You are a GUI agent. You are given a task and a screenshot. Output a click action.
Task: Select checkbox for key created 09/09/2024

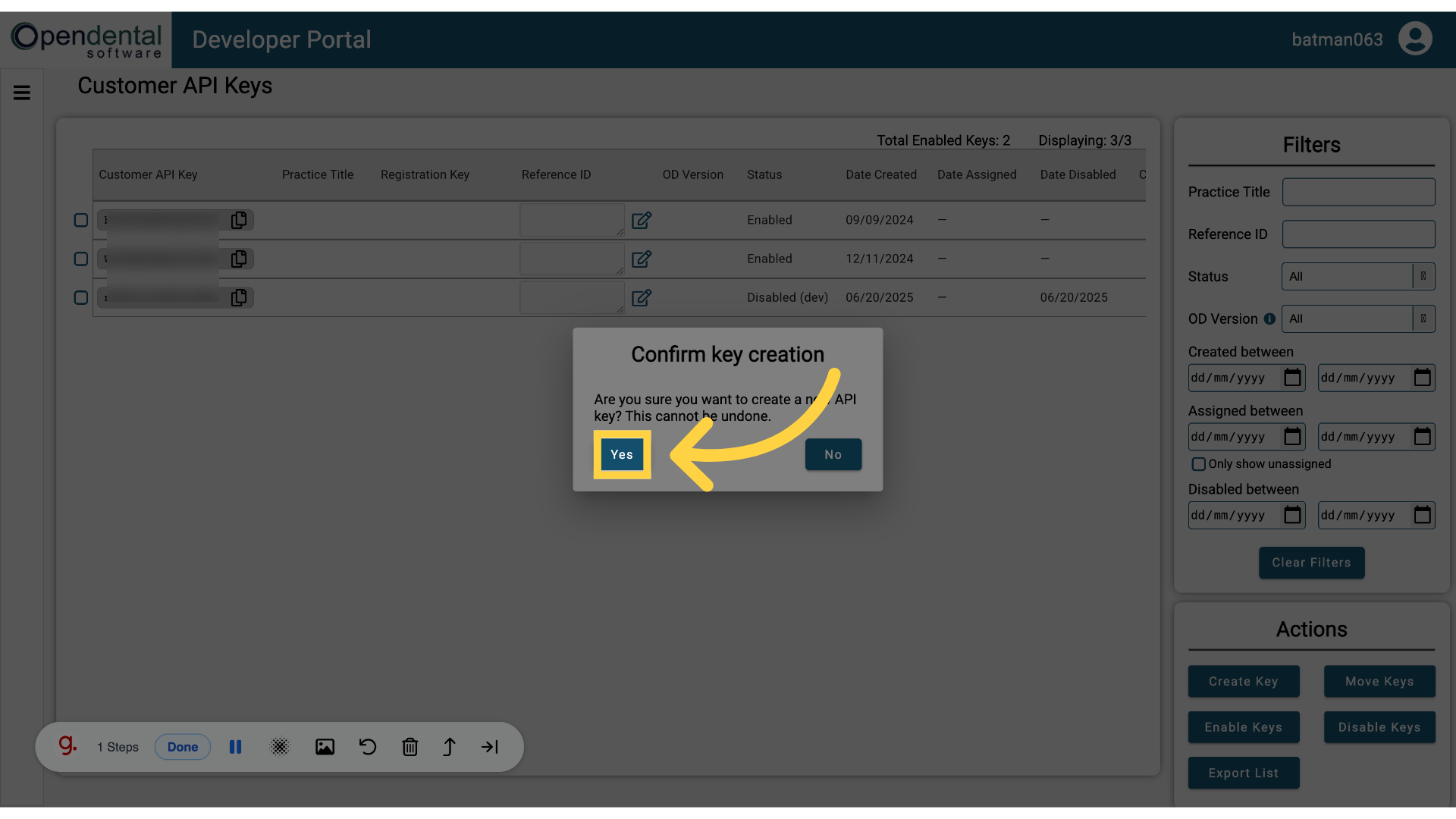[x=81, y=220]
